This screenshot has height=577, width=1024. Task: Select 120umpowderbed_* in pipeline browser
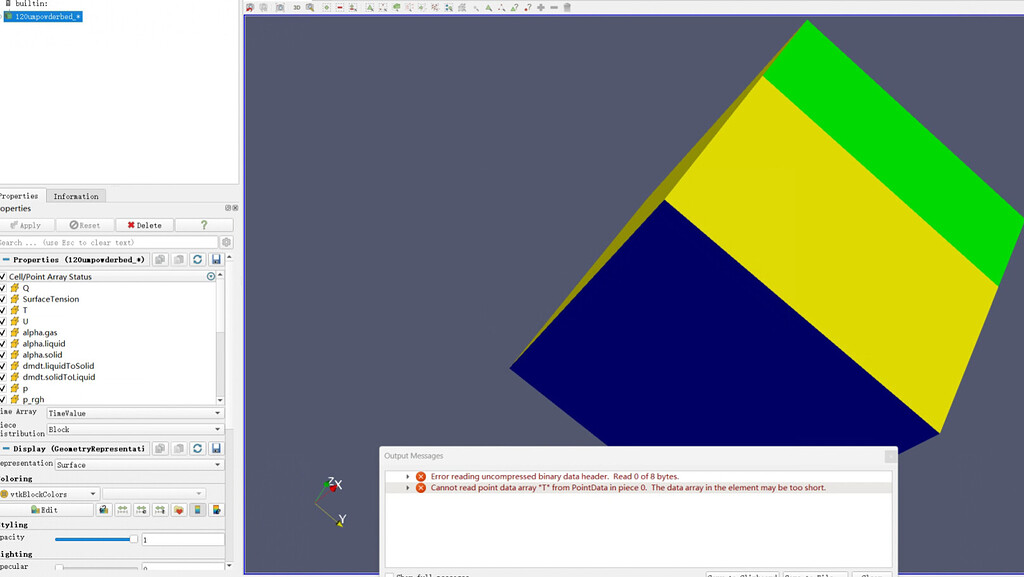click(47, 17)
